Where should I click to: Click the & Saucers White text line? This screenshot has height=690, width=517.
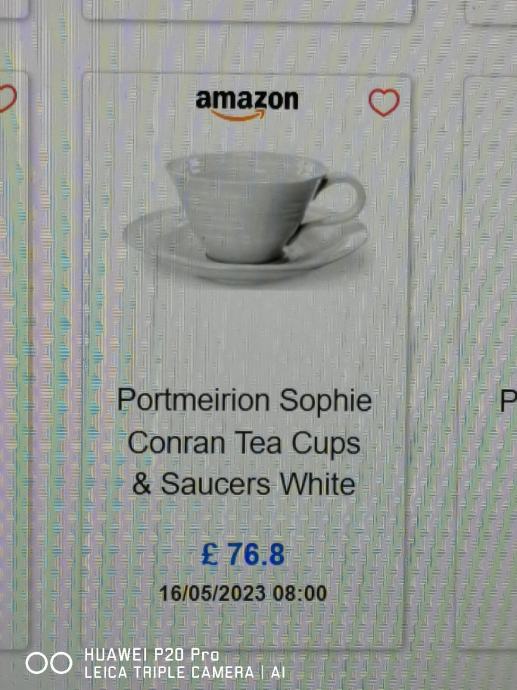click(244, 484)
